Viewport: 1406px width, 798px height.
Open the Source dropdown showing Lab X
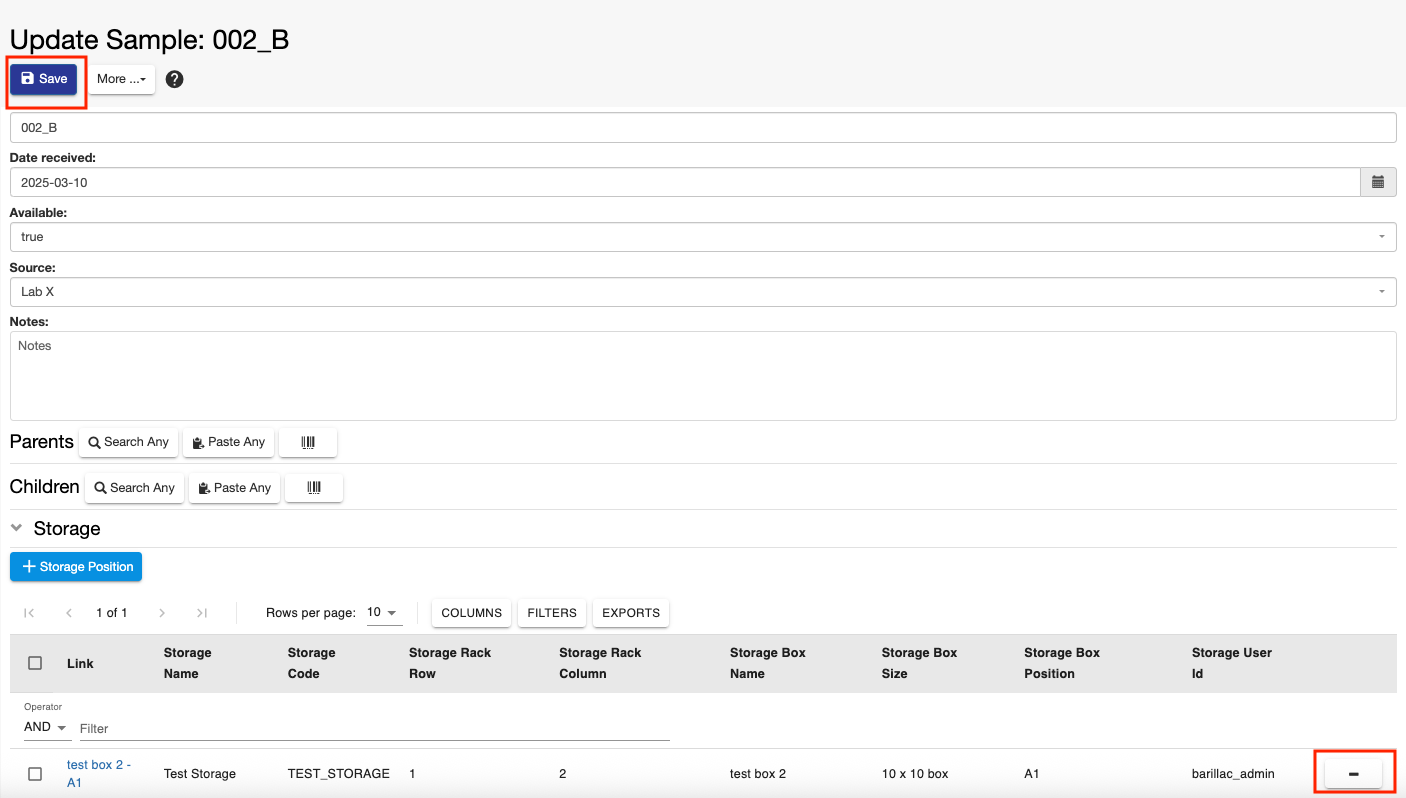pos(703,292)
